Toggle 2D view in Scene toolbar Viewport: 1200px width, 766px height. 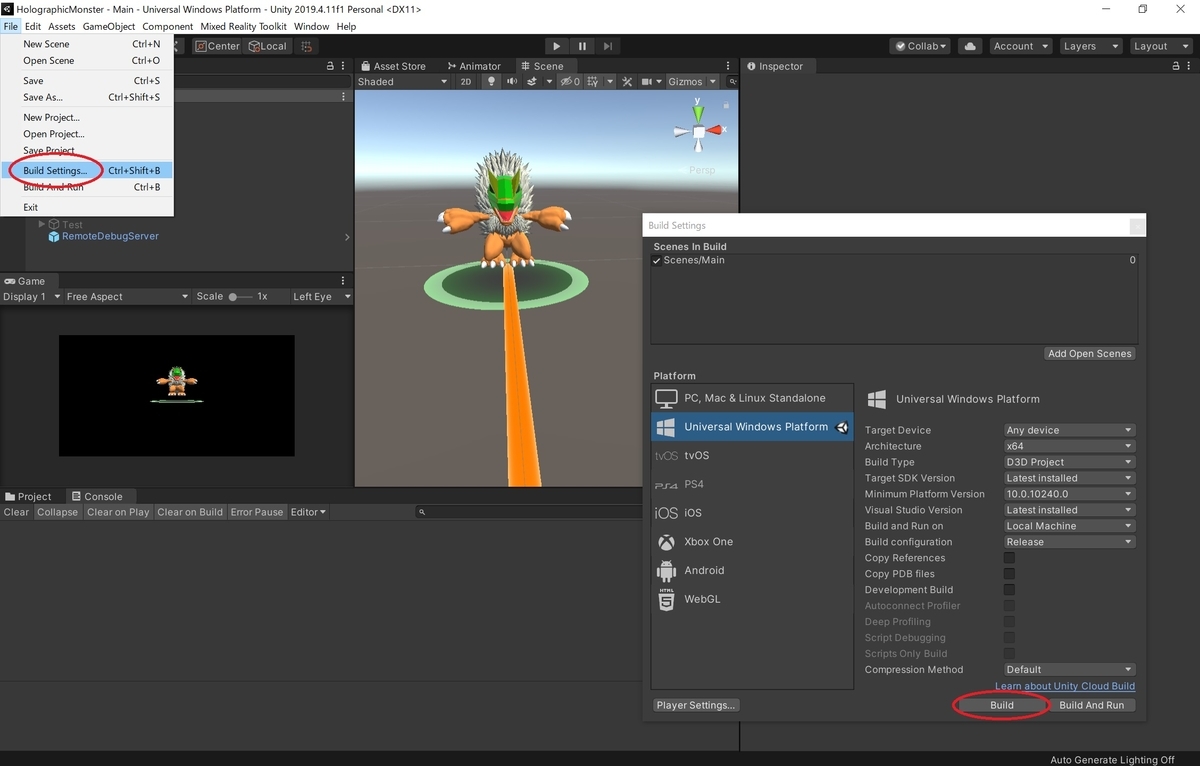(466, 82)
